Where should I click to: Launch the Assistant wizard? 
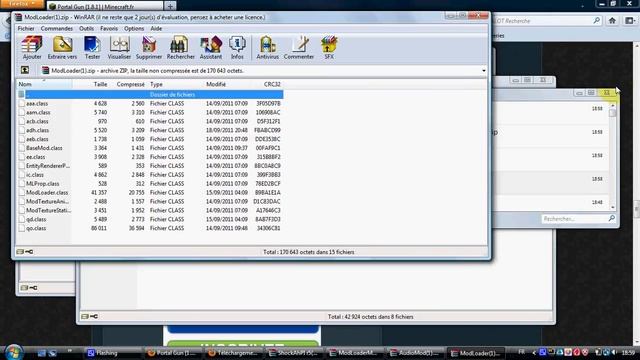click(211, 48)
